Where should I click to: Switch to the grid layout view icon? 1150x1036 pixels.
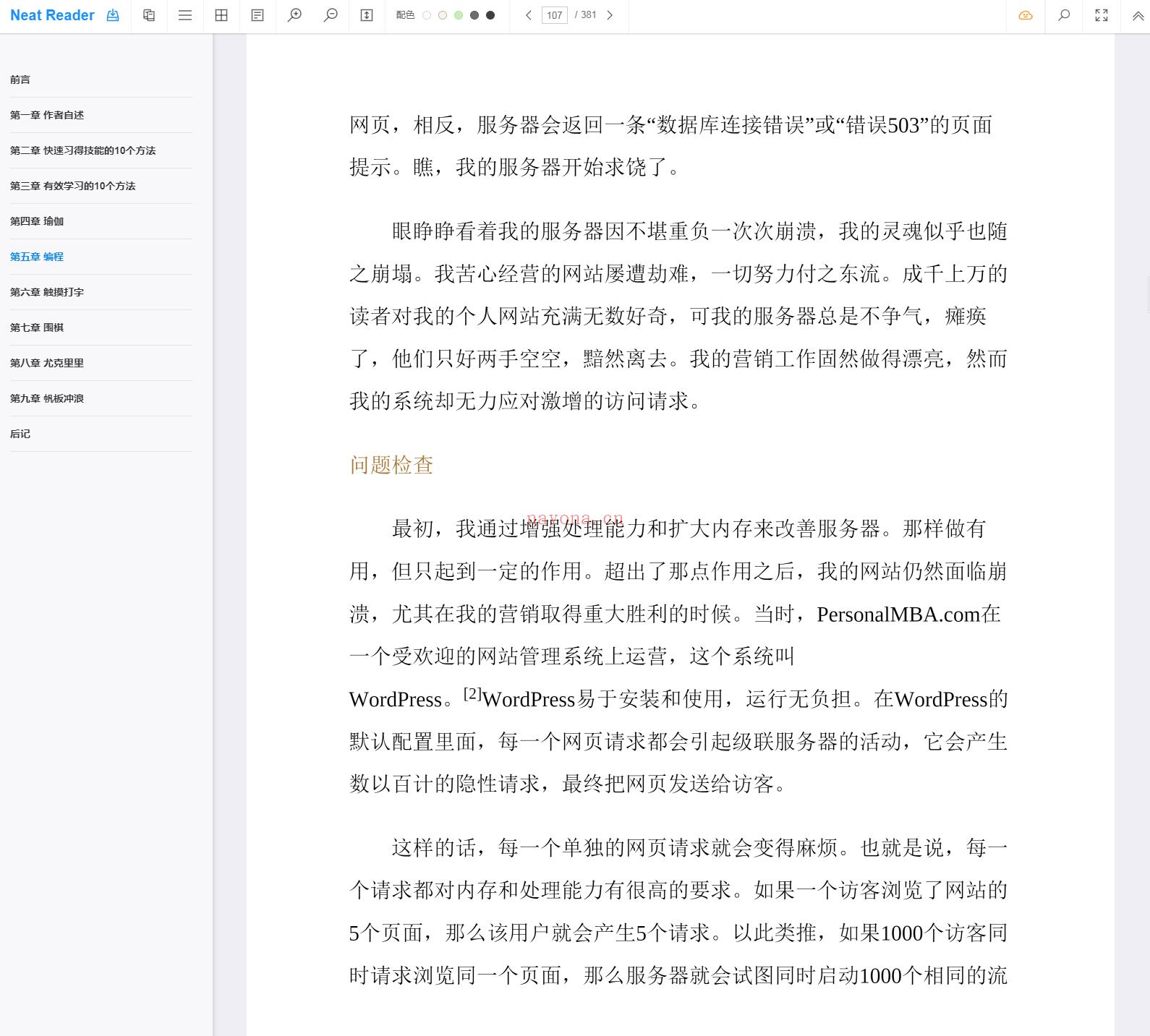tap(221, 15)
